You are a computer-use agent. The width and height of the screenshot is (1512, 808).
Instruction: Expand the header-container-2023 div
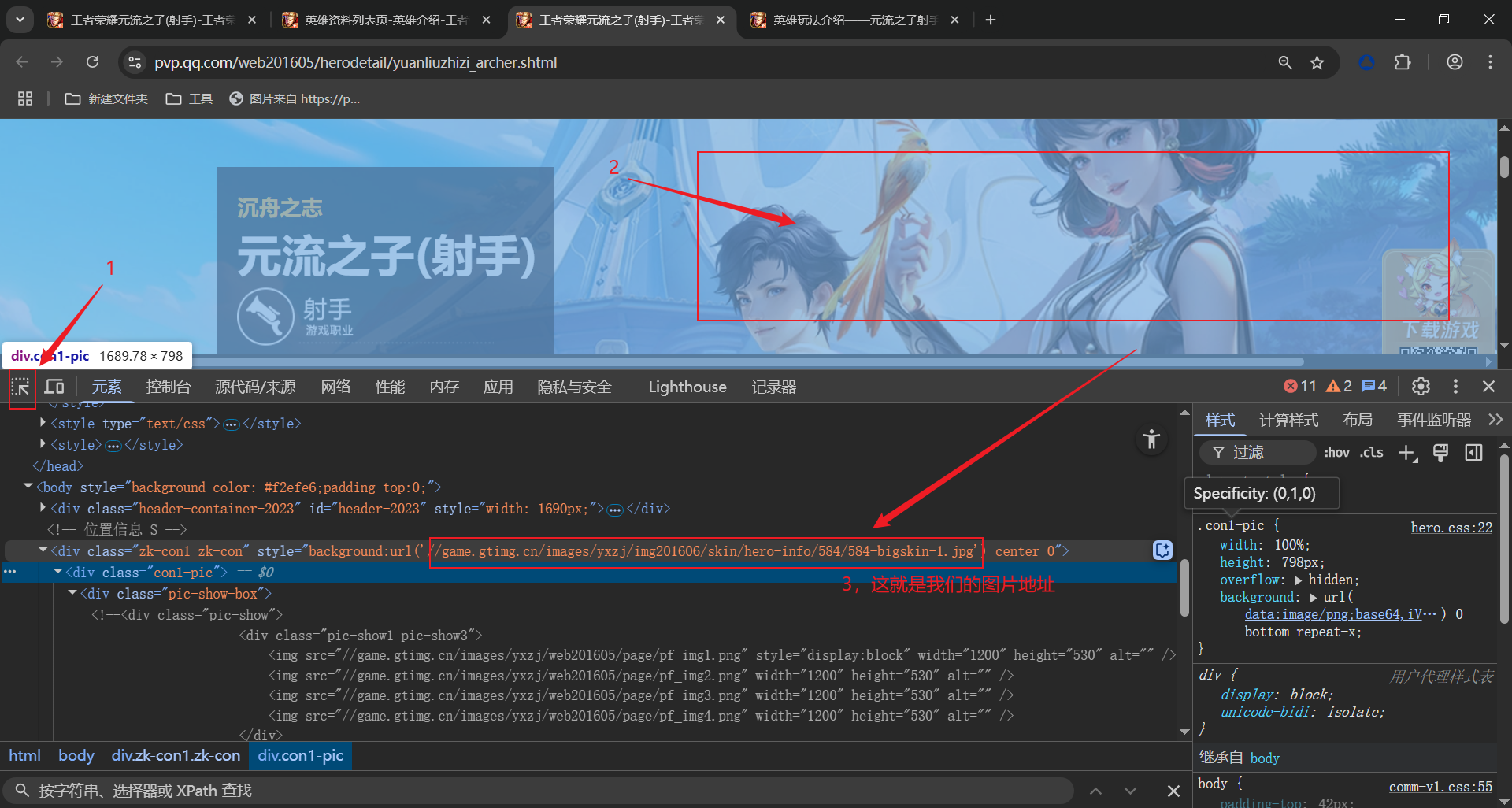(x=43, y=508)
